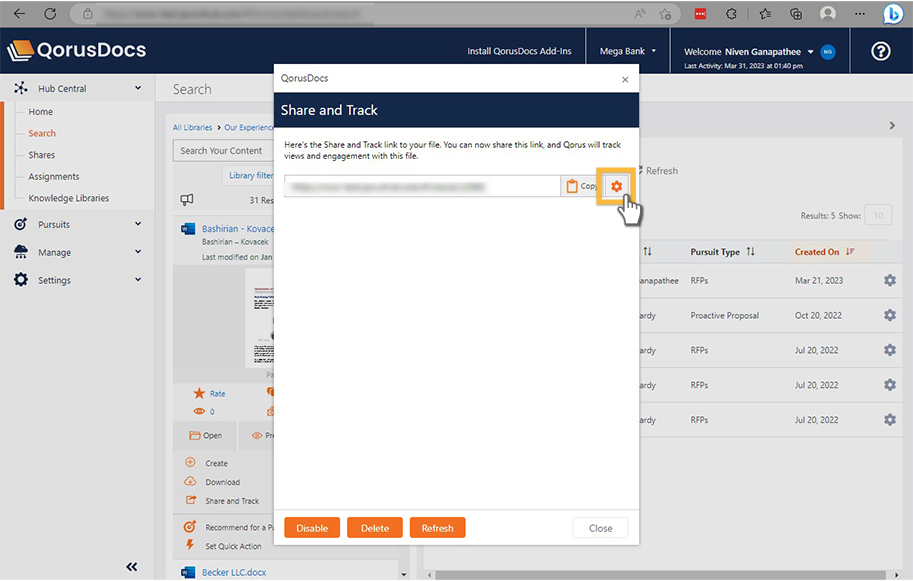This screenshot has height=581, width=913.
Task: Click the gear settings icon beside Copy
Action: [616, 186]
